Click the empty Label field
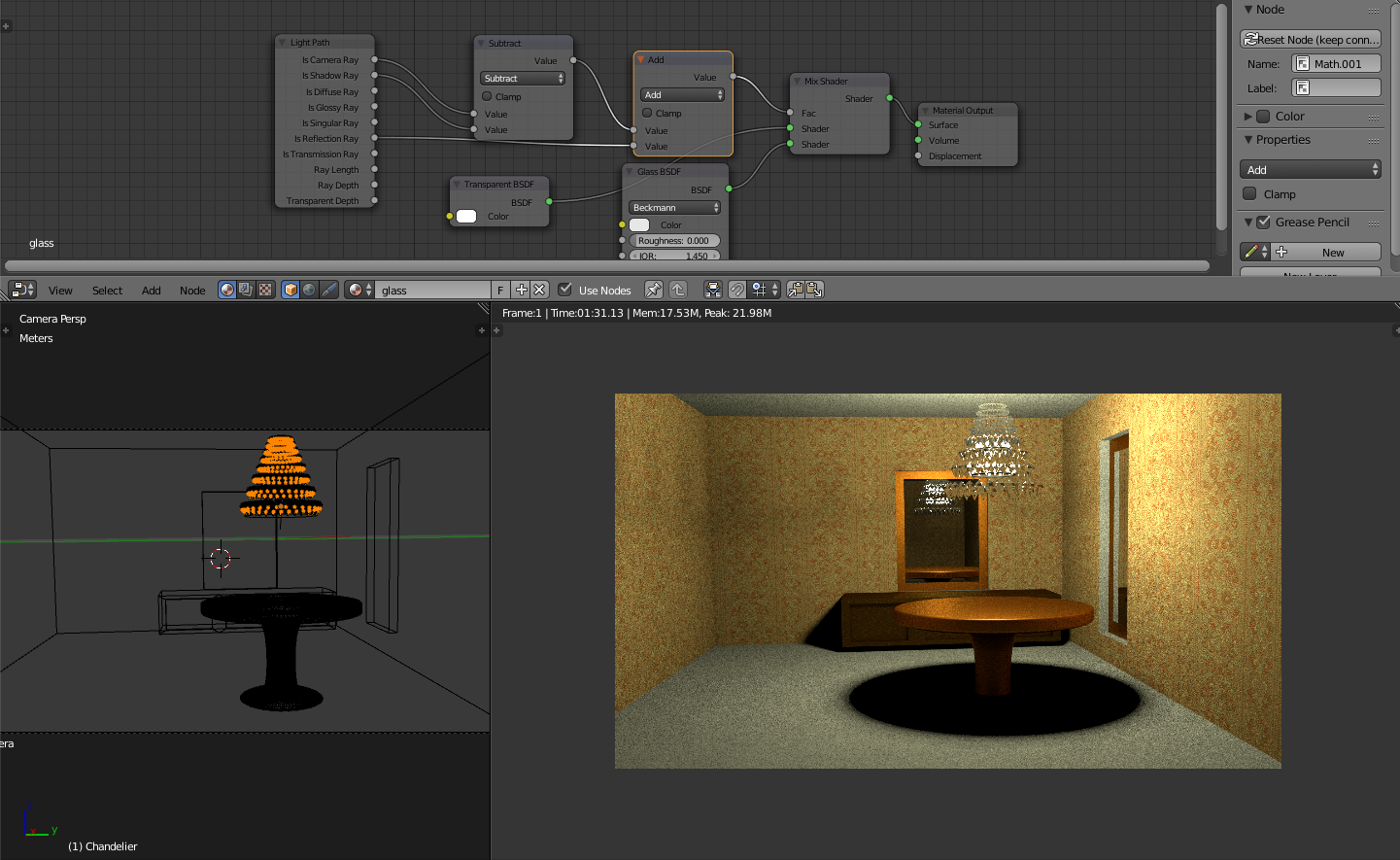 coord(1336,88)
